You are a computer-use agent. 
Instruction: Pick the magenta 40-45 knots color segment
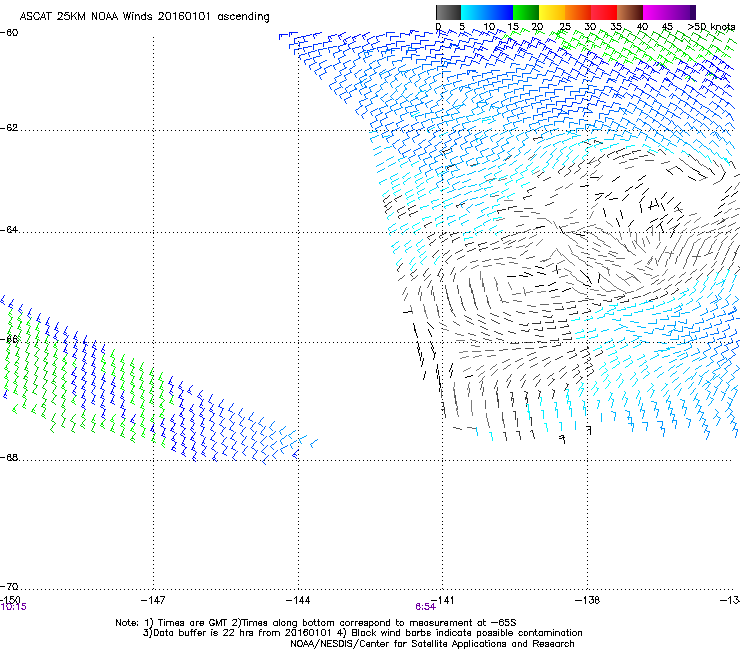pyautogui.click(x=656, y=12)
